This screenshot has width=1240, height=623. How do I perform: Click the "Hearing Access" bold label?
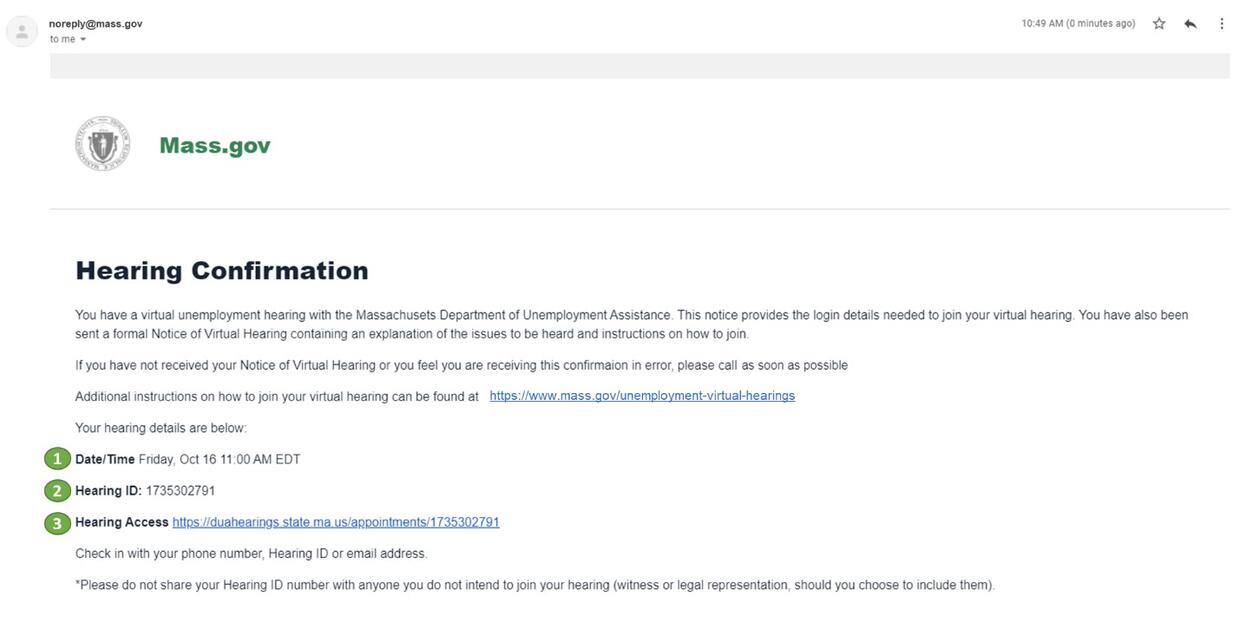(121, 522)
